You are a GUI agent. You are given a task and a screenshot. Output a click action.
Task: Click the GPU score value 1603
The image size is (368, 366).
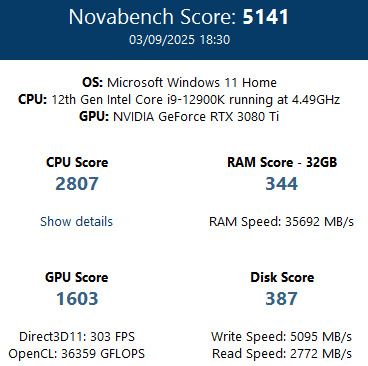(77, 299)
